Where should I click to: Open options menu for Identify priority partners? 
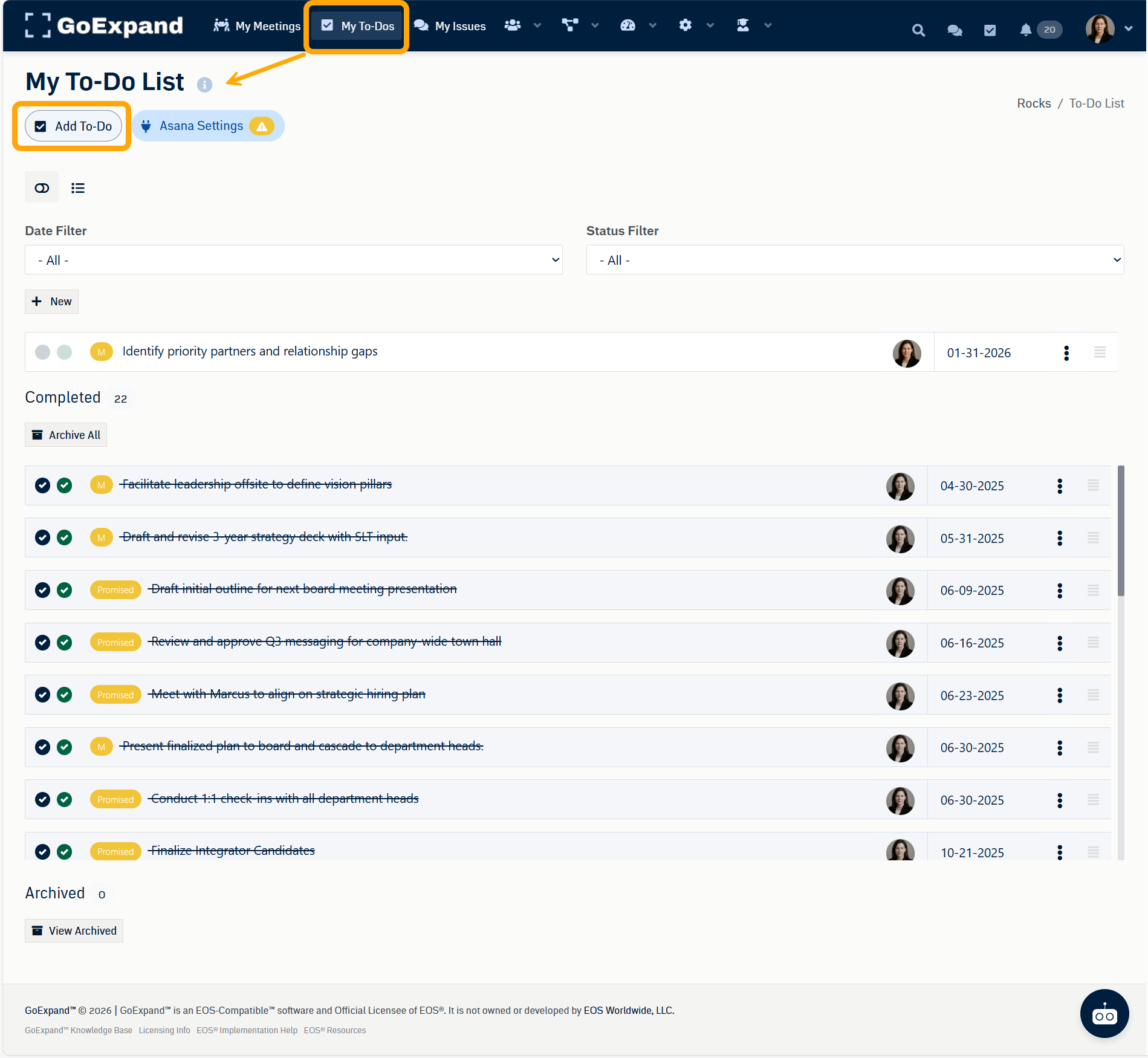point(1066,353)
